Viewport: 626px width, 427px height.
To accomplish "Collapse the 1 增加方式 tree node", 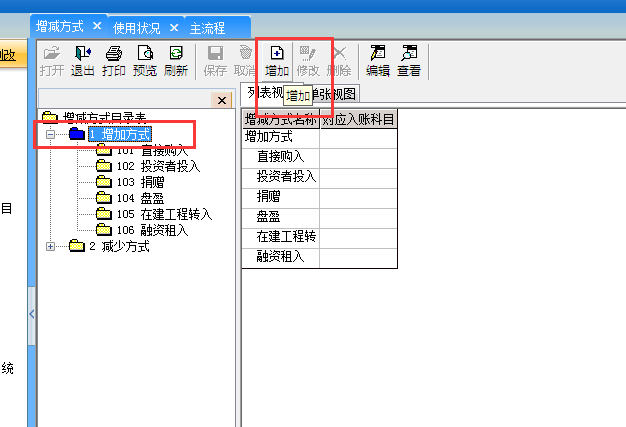I will (x=51, y=134).
